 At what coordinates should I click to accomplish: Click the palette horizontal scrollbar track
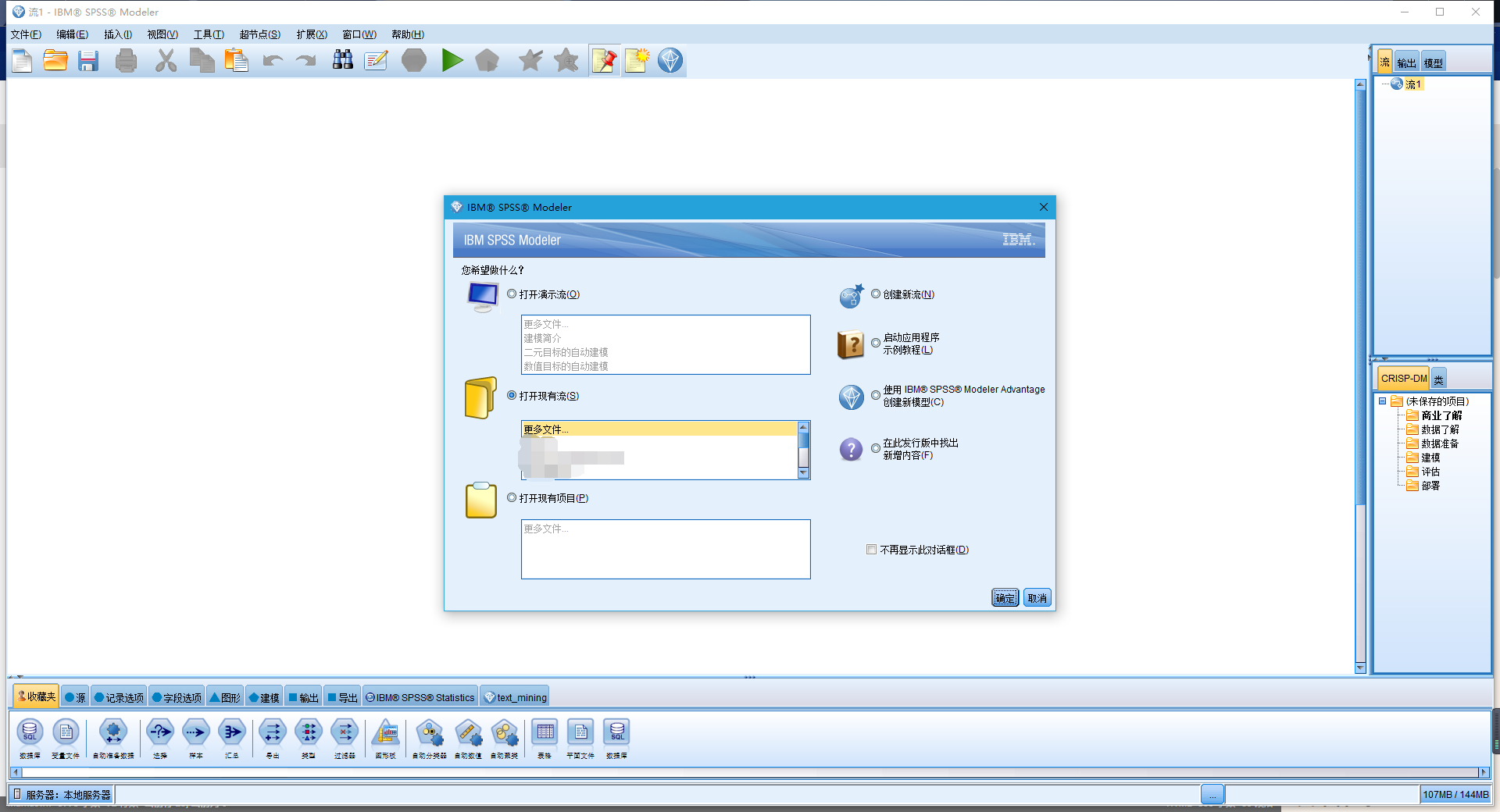pos(749,772)
